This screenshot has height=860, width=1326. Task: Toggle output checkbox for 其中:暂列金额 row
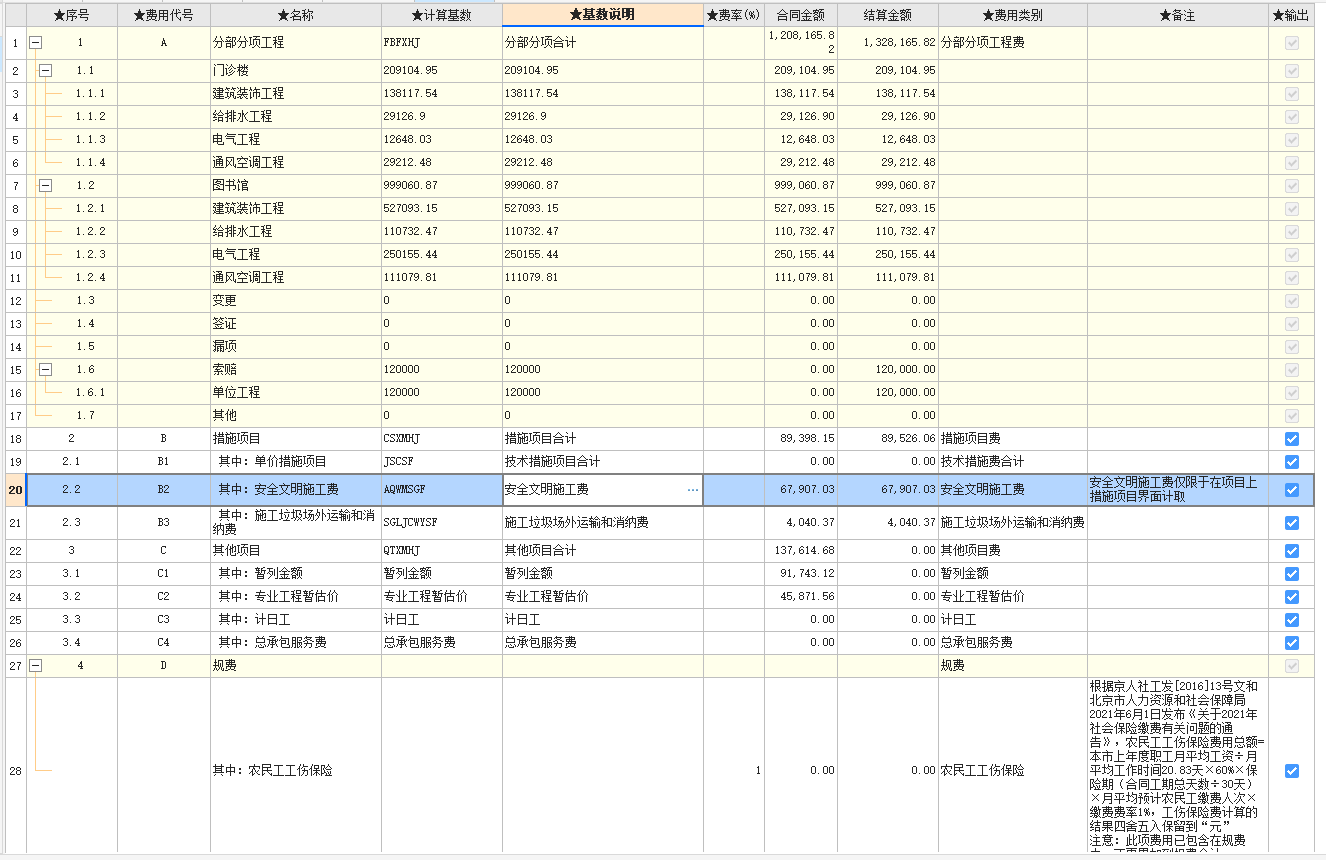point(1291,574)
